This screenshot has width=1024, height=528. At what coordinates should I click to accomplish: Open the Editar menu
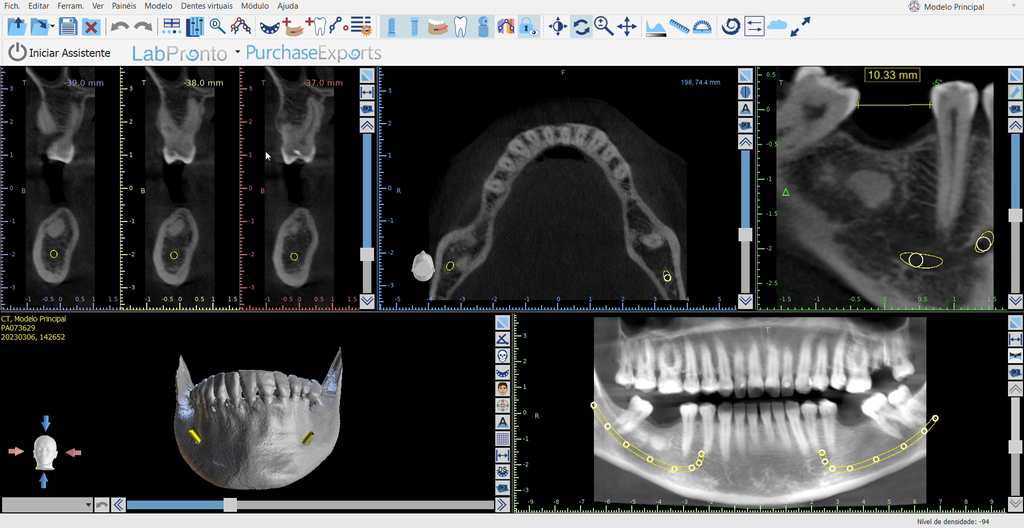(39, 6)
